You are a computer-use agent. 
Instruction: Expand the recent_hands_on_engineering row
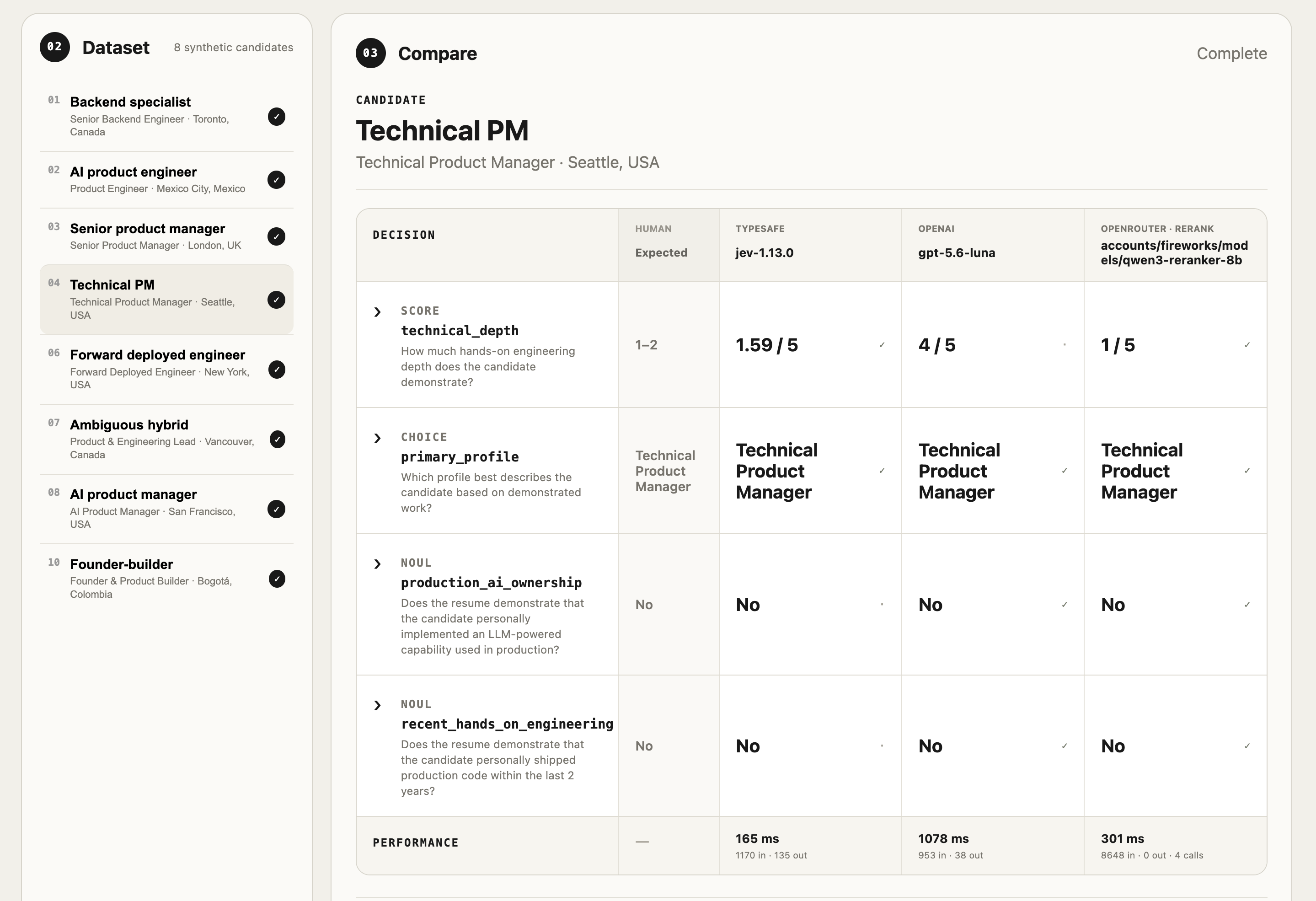[378, 705]
